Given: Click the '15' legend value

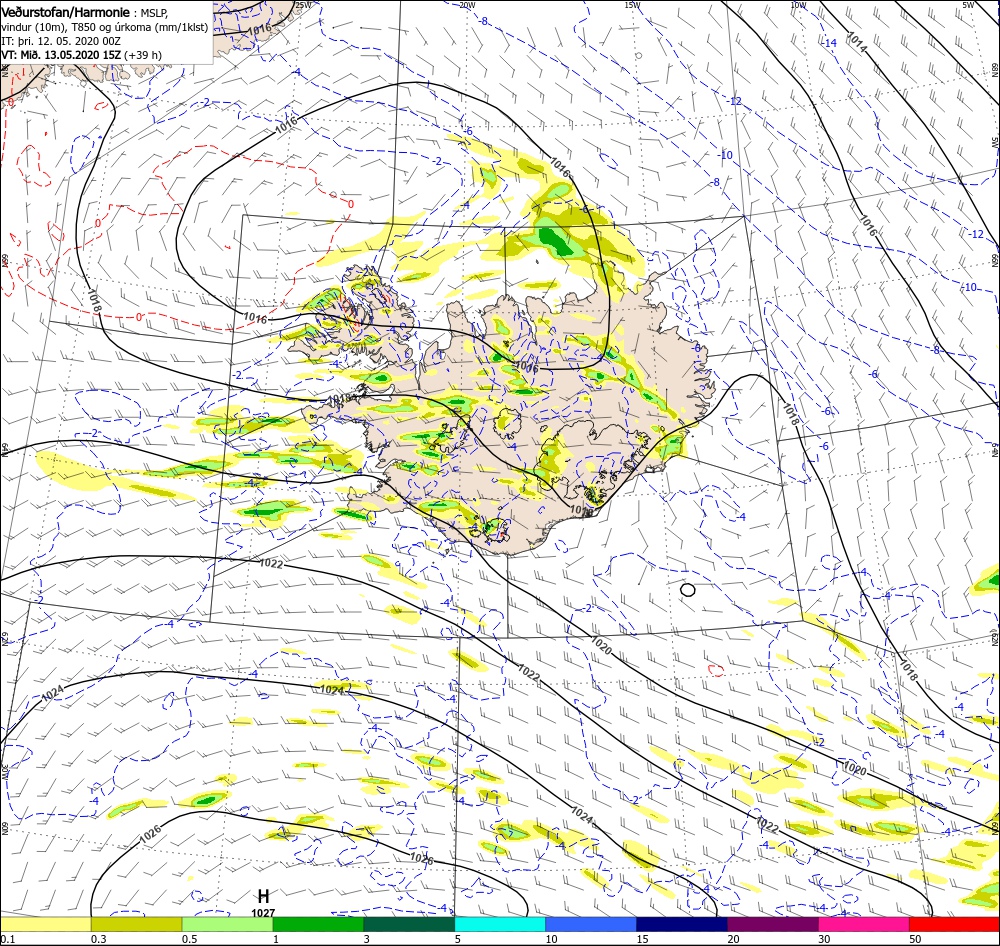Looking at the screenshot, I should coord(642,939).
